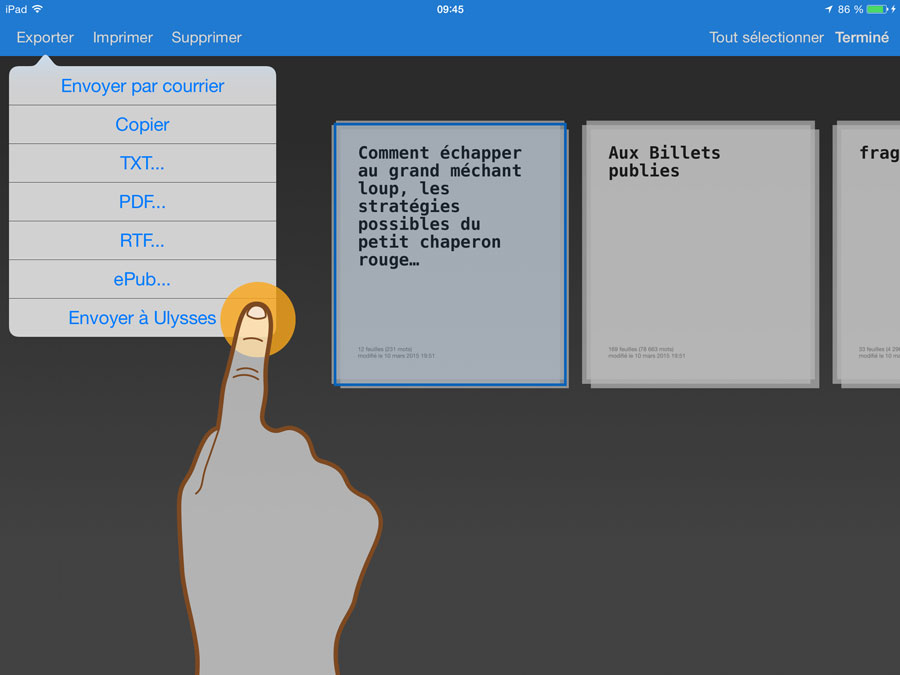Export as ePub…
The width and height of the screenshot is (900, 675).
pyautogui.click(x=142, y=279)
